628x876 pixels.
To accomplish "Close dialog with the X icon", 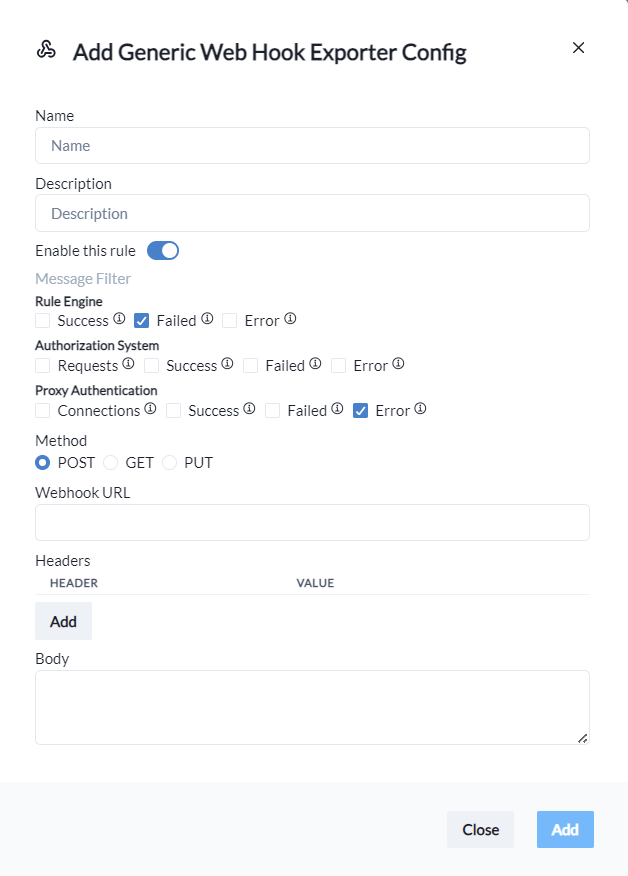I will (578, 48).
